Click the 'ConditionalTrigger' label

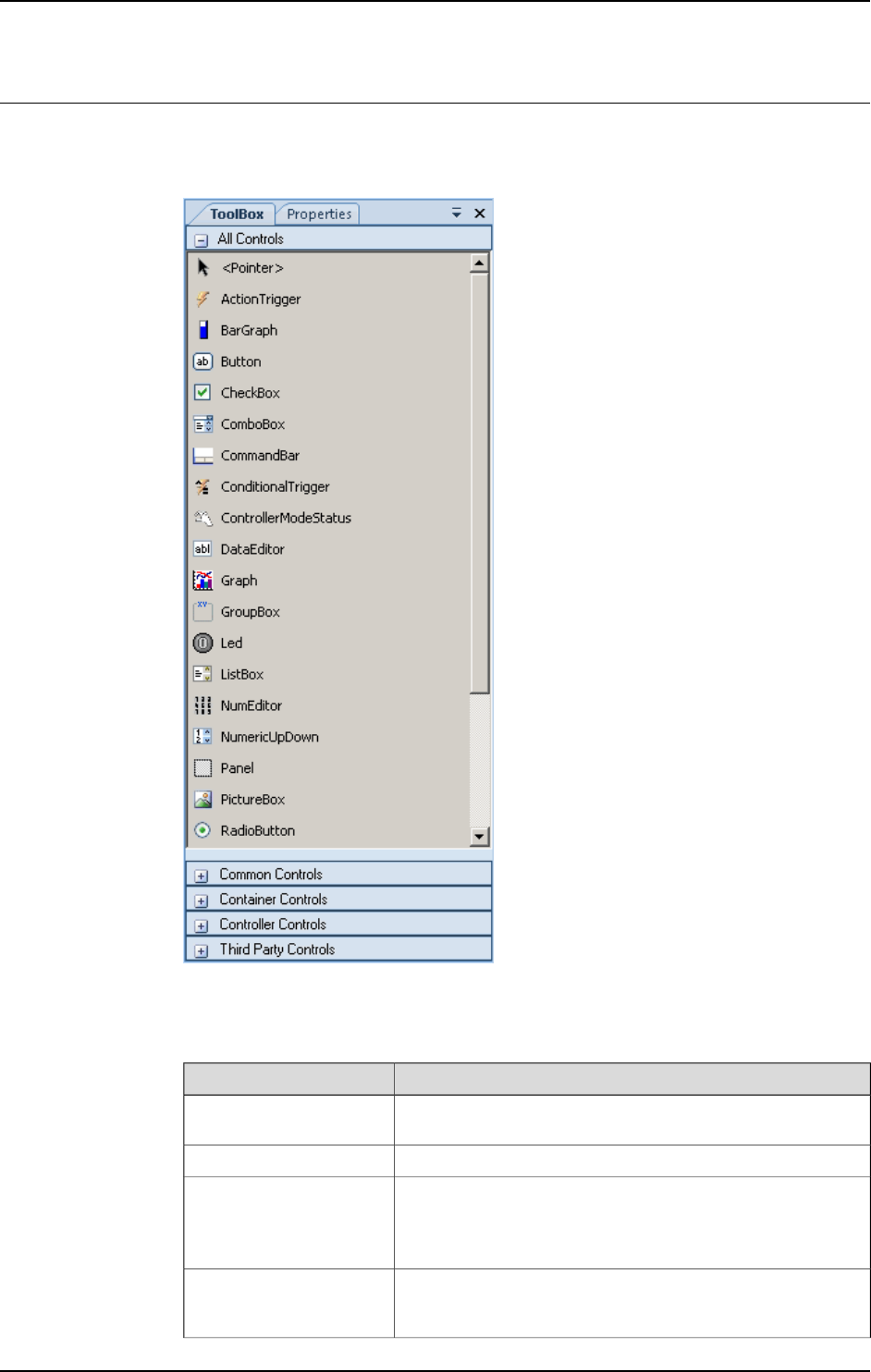275,487
